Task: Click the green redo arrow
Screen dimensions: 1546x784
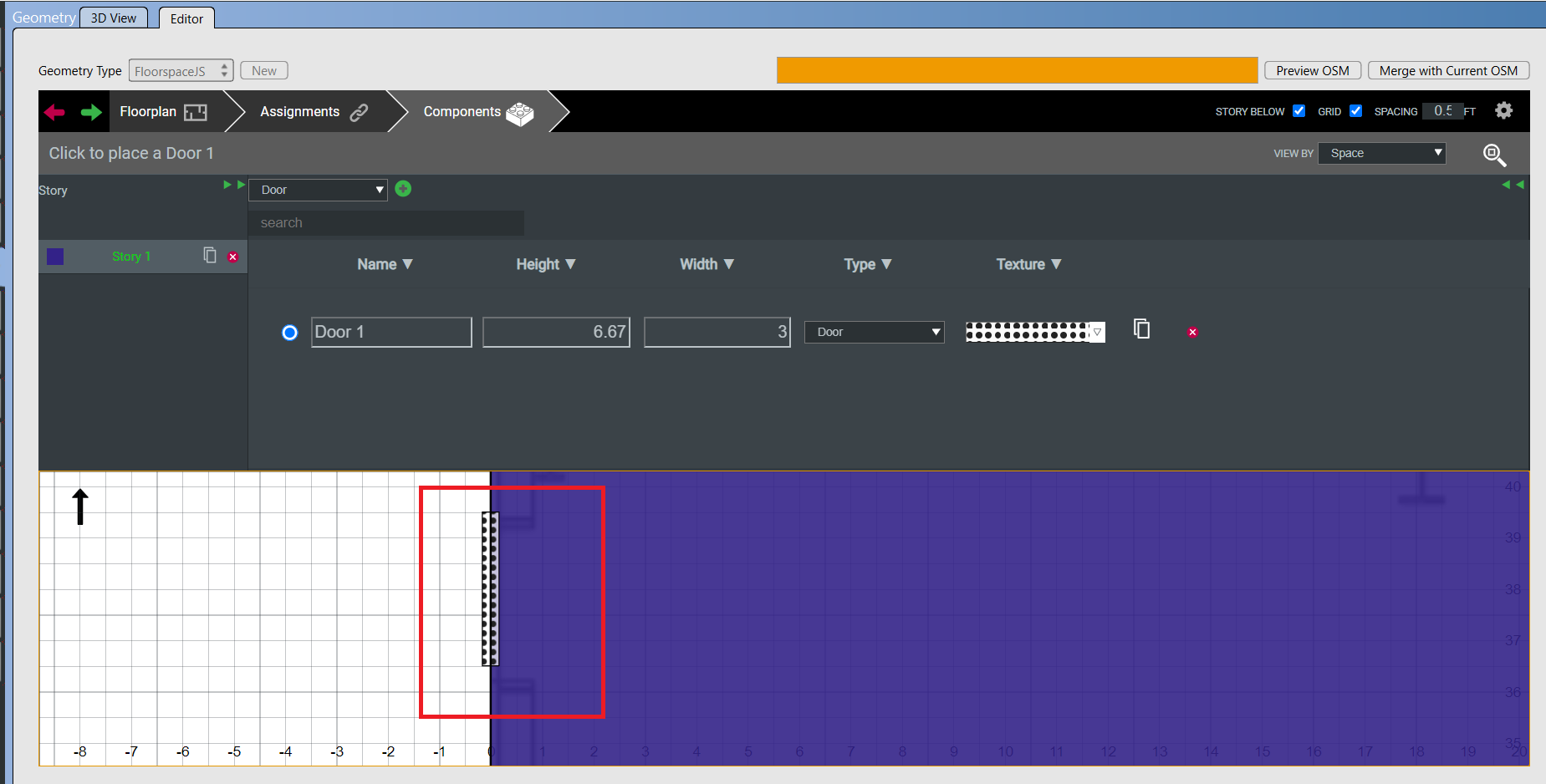Action: 91,112
